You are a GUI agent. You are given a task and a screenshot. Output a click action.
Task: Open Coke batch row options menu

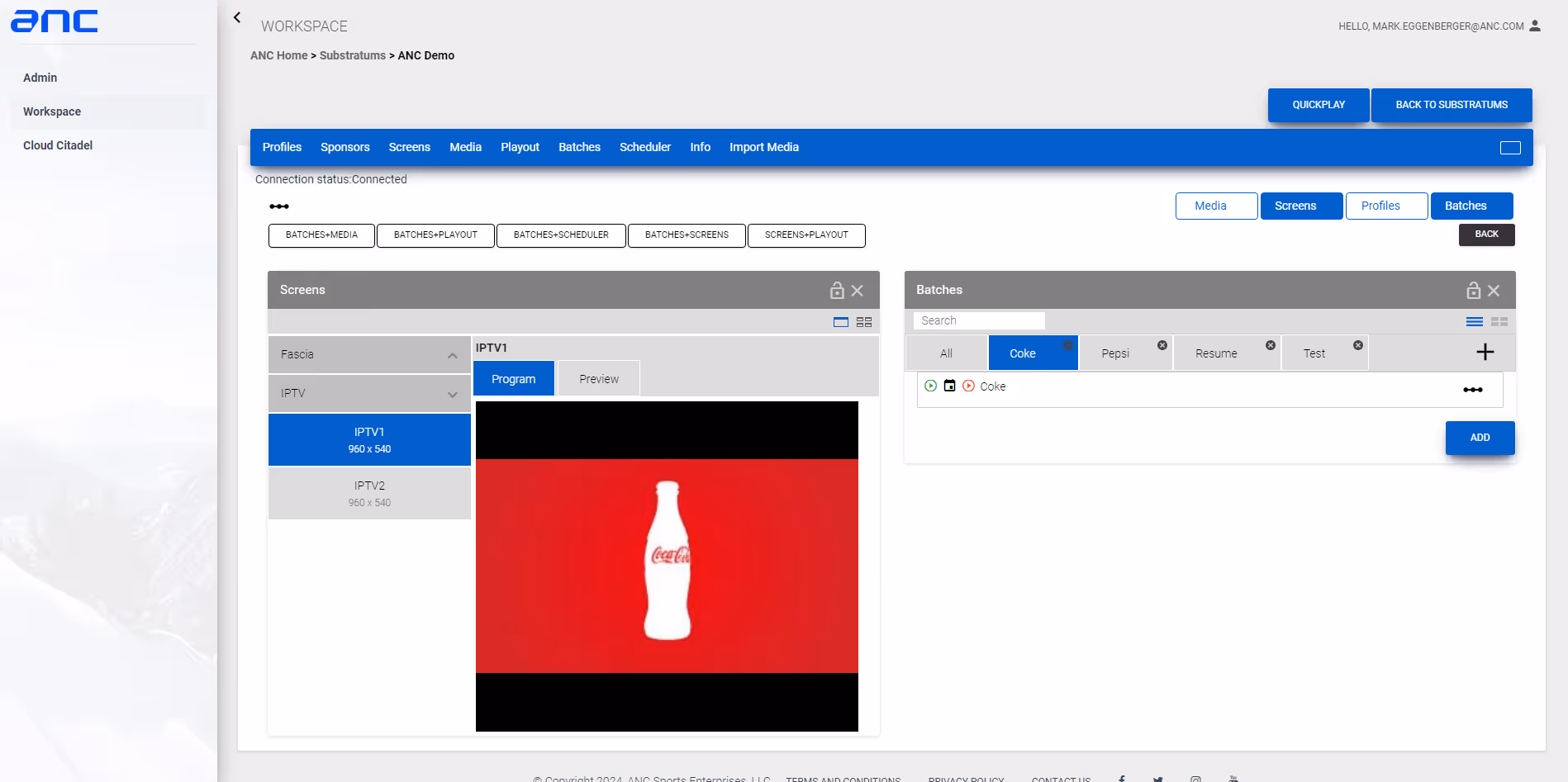pyautogui.click(x=1473, y=390)
